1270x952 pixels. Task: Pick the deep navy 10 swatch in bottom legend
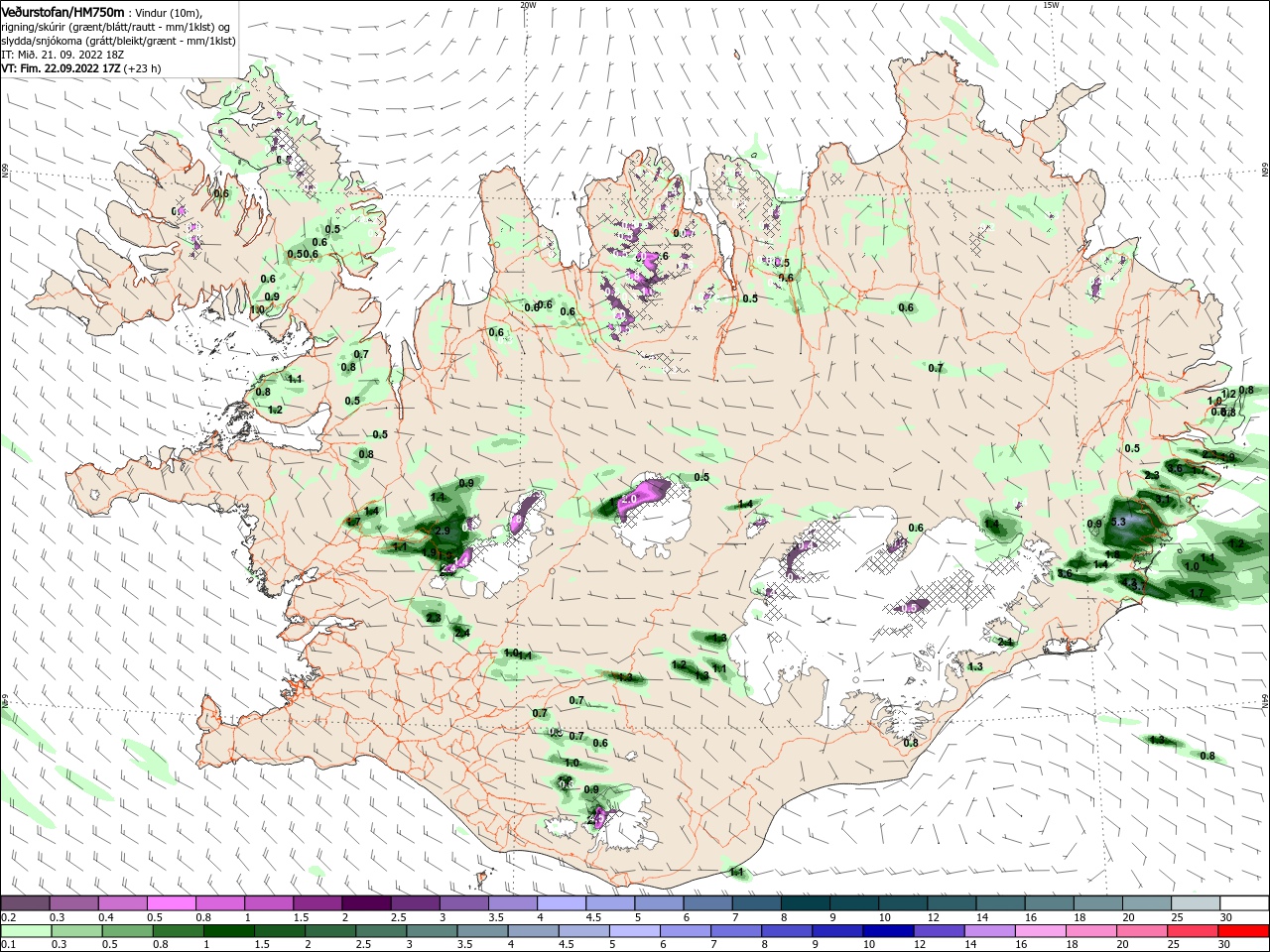pyautogui.click(x=888, y=930)
